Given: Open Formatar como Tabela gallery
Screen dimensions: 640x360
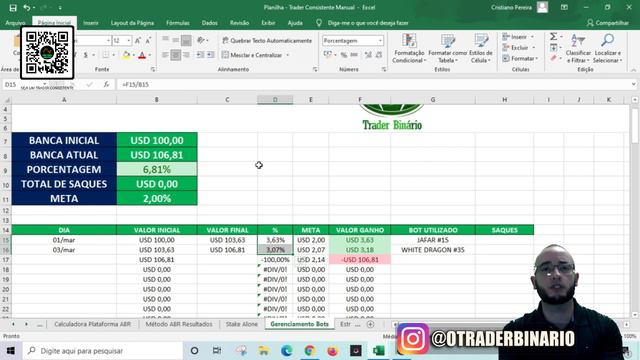Looking at the screenshot, I should pyautogui.click(x=447, y=48).
